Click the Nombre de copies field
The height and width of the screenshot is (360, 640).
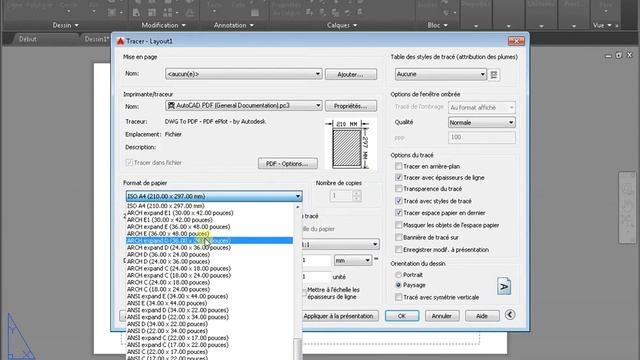(341, 196)
